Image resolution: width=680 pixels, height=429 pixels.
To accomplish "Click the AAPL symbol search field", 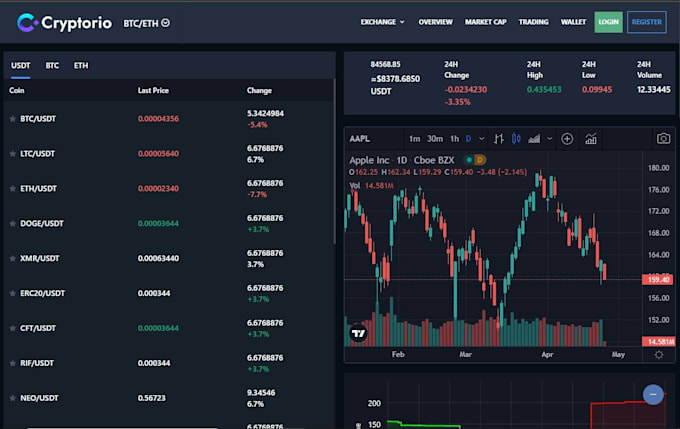I will click(363, 139).
